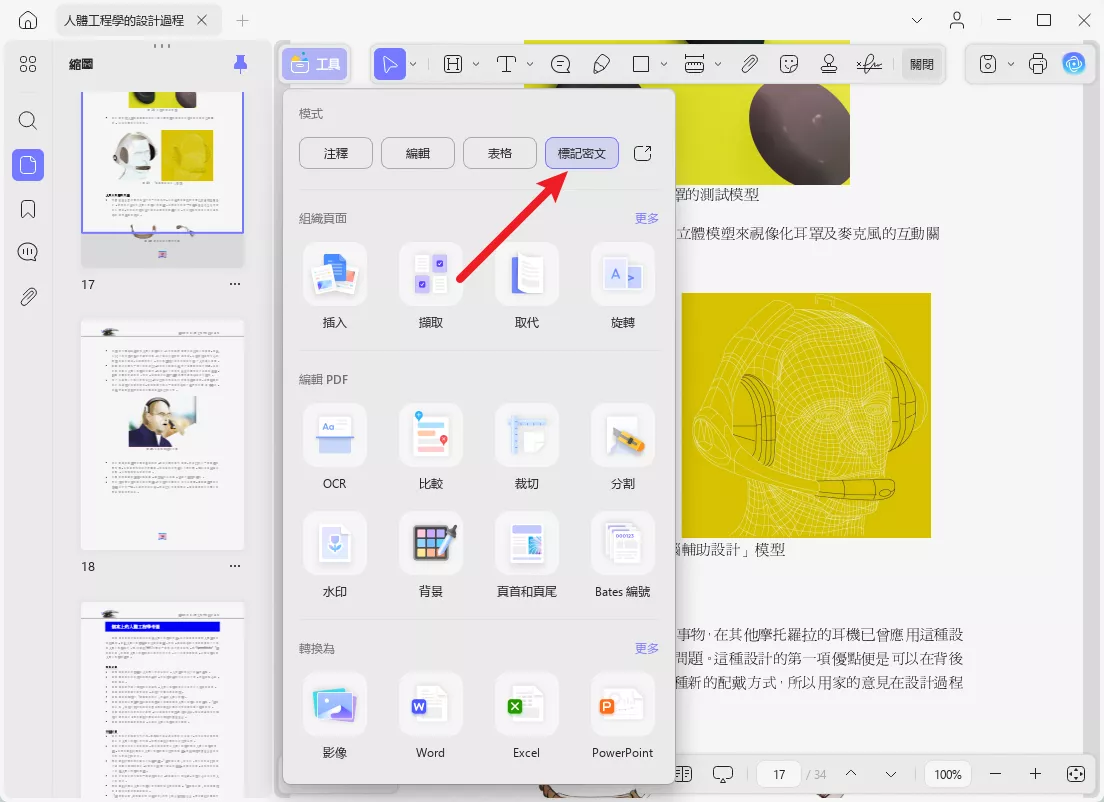Open the sticker tool
The image size is (1104, 802).
[x=789, y=64]
